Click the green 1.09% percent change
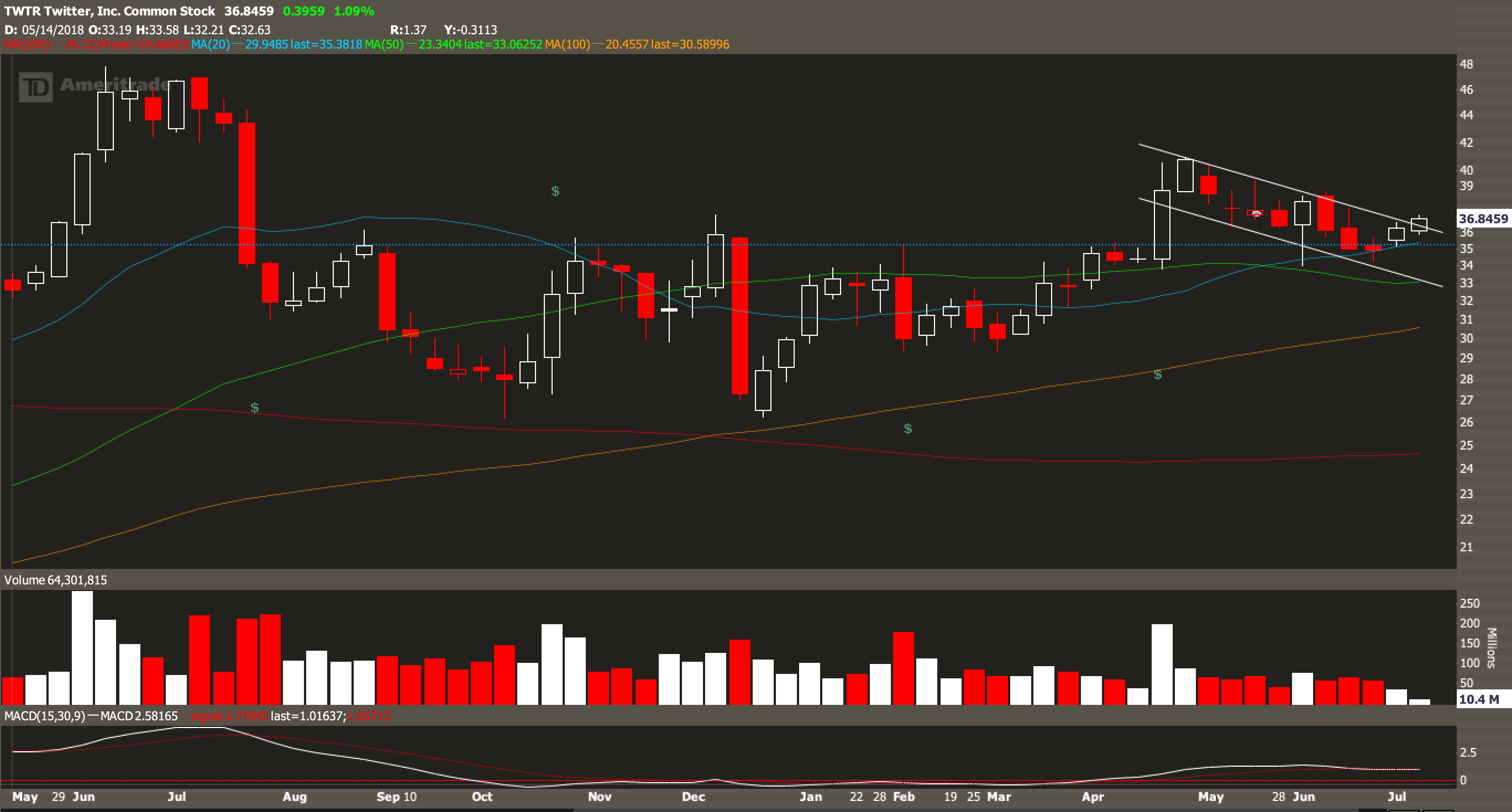The image size is (1512, 812). tap(354, 11)
